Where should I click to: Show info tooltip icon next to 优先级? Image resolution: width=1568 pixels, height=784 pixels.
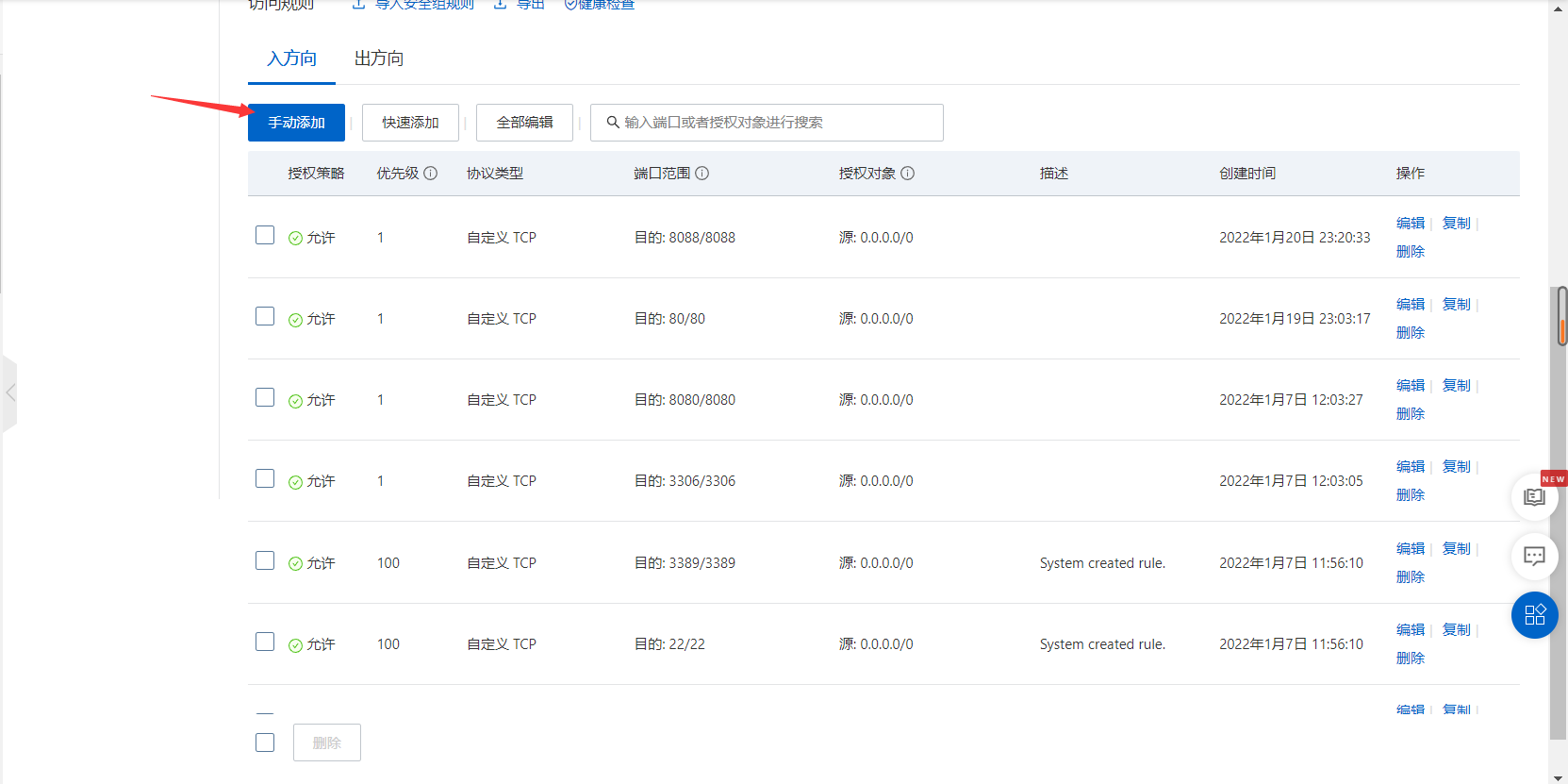coord(431,174)
